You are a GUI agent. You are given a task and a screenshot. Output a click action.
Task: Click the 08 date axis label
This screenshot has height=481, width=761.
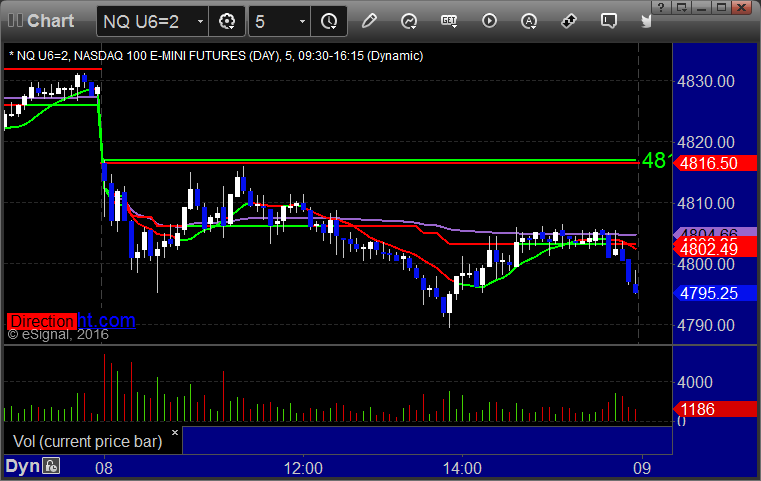coord(104,468)
